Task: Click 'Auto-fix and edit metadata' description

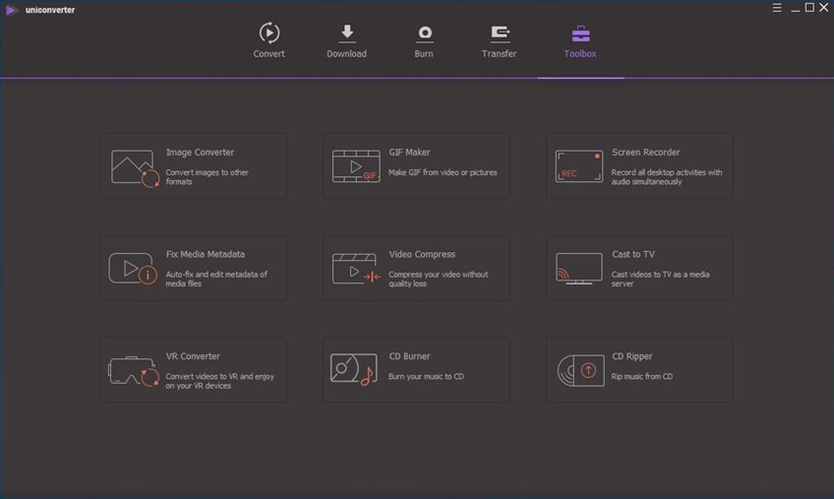Action: [x=216, y=279]
